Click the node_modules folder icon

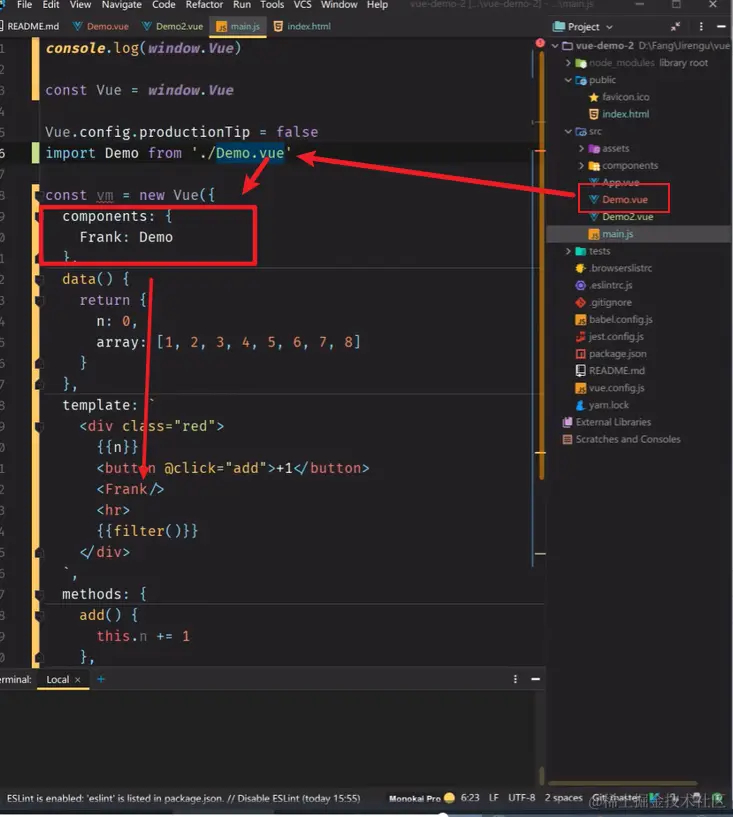580,63
